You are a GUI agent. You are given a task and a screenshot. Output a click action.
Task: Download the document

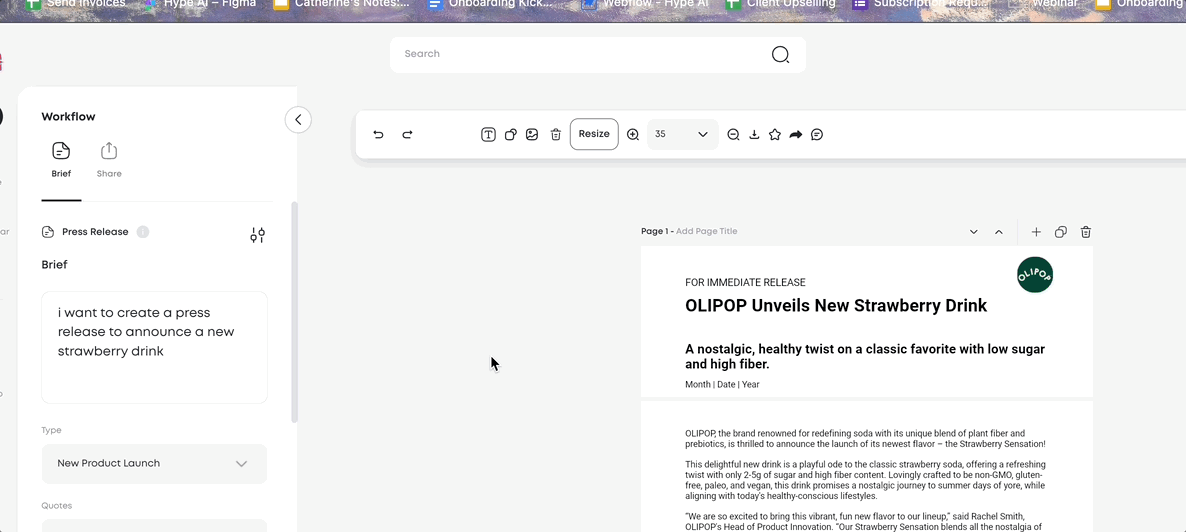coord(754,135)
